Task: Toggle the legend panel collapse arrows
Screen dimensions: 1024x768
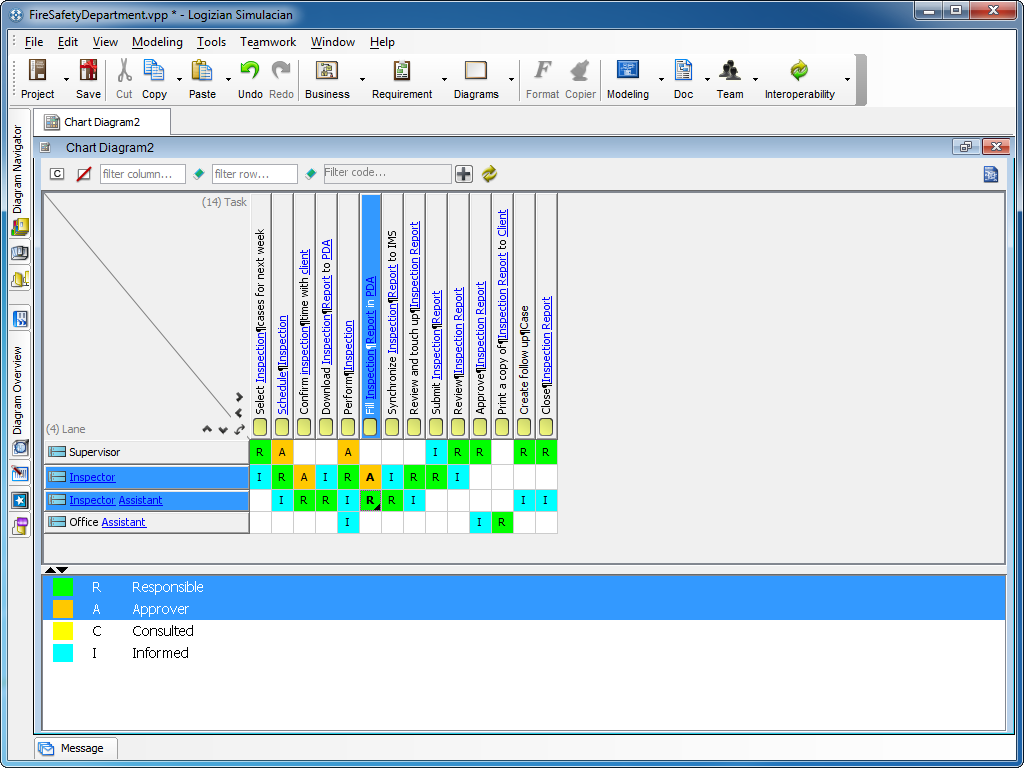Action: (56, 570)
